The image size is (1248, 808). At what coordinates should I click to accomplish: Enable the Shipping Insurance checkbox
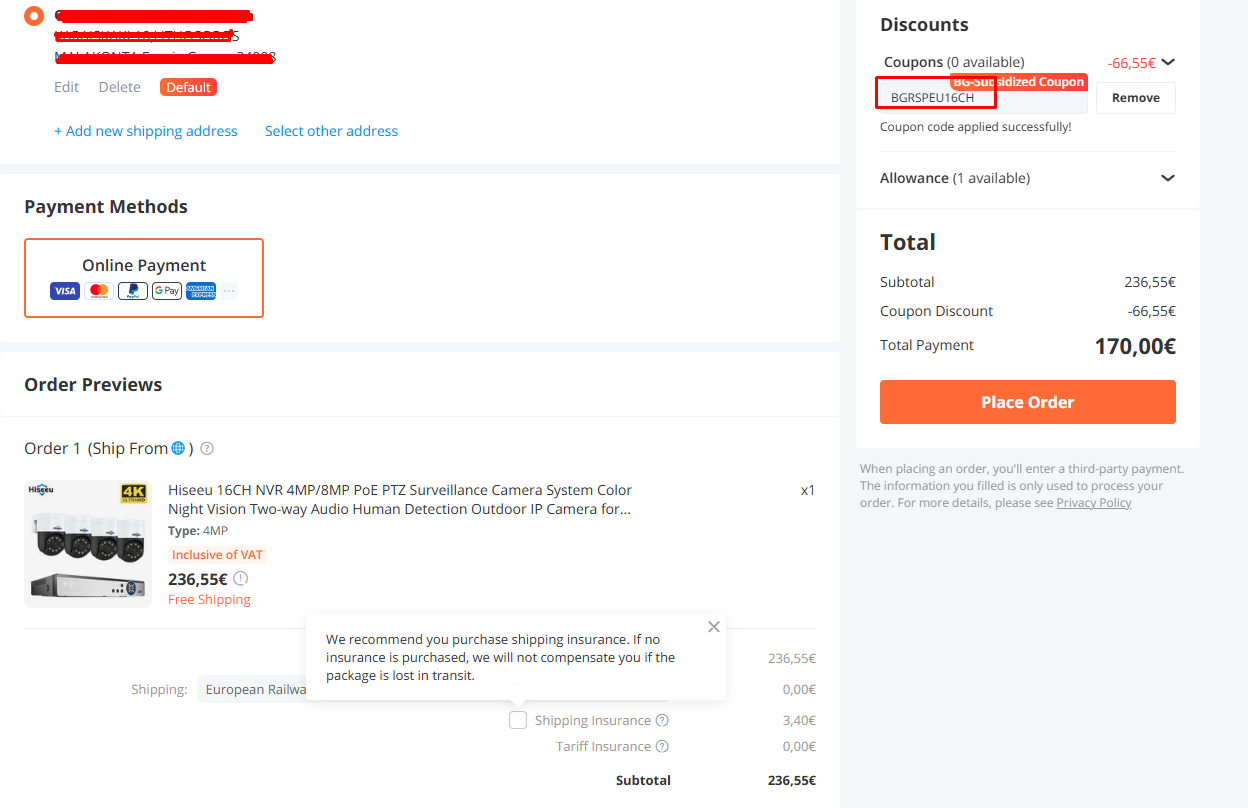[x=518, y=720]
